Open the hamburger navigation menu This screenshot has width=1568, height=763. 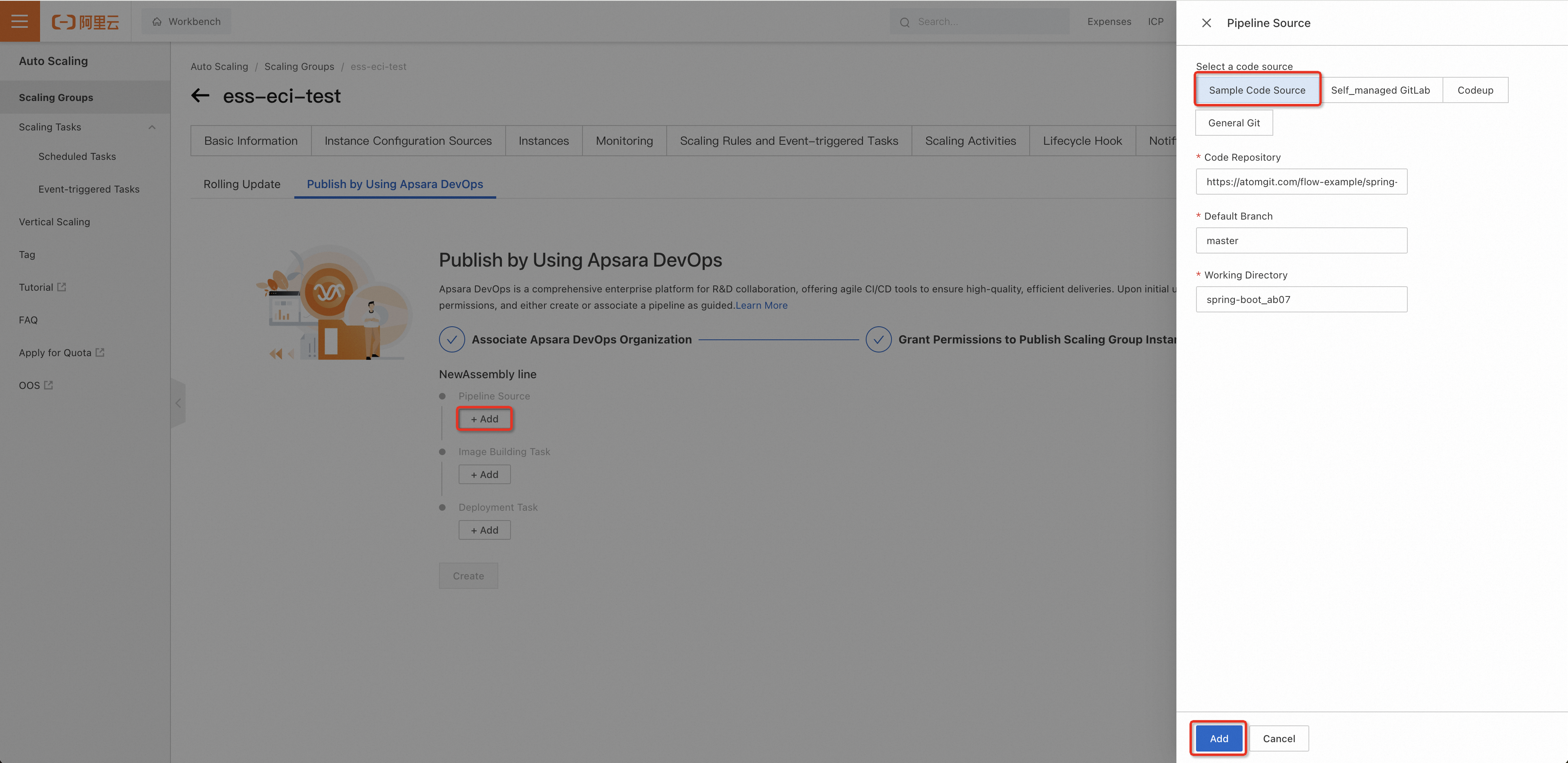20,21
